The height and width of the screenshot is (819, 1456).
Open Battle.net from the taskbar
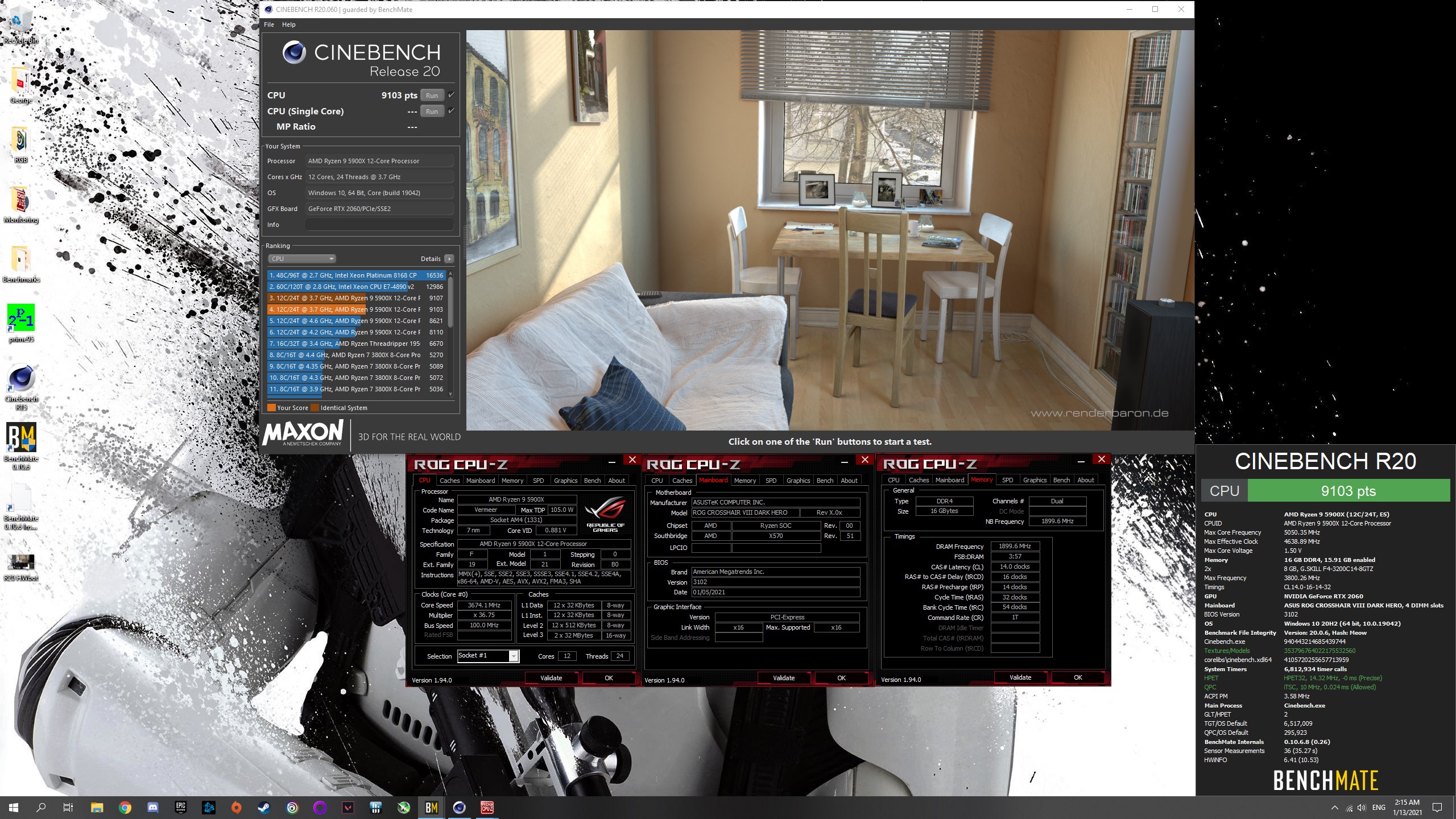[209, 808]
